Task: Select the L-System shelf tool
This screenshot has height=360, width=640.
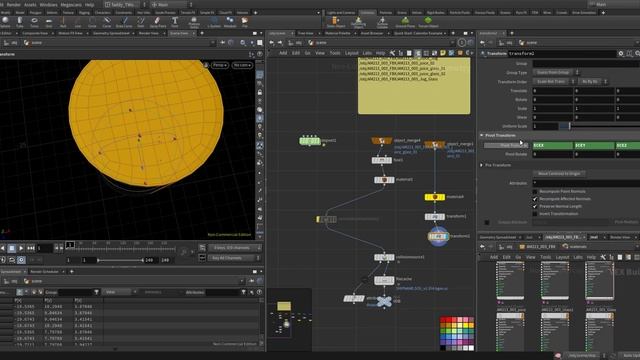Action: tap(214, 22)
